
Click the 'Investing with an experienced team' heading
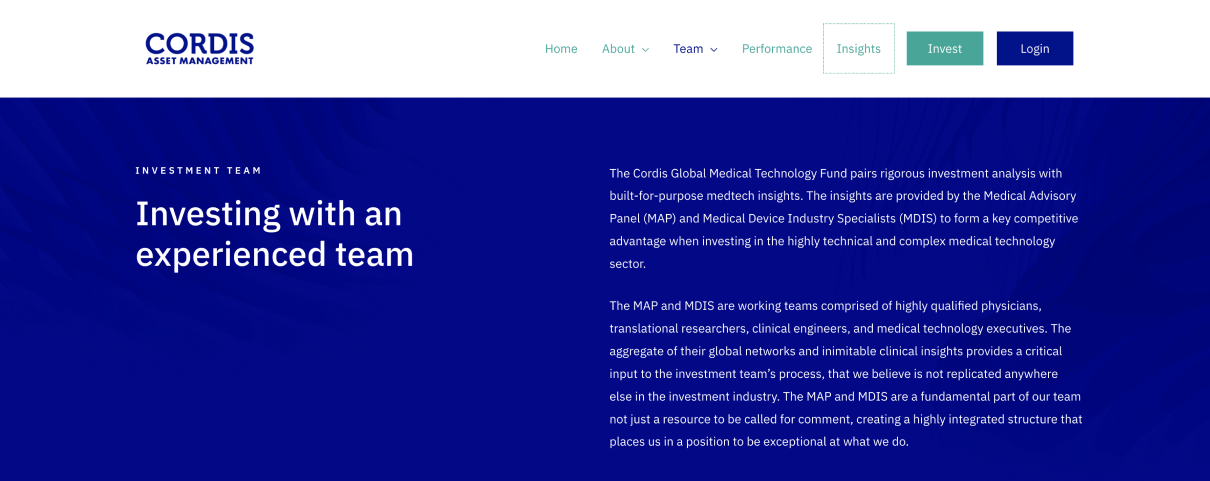(274, 234)
